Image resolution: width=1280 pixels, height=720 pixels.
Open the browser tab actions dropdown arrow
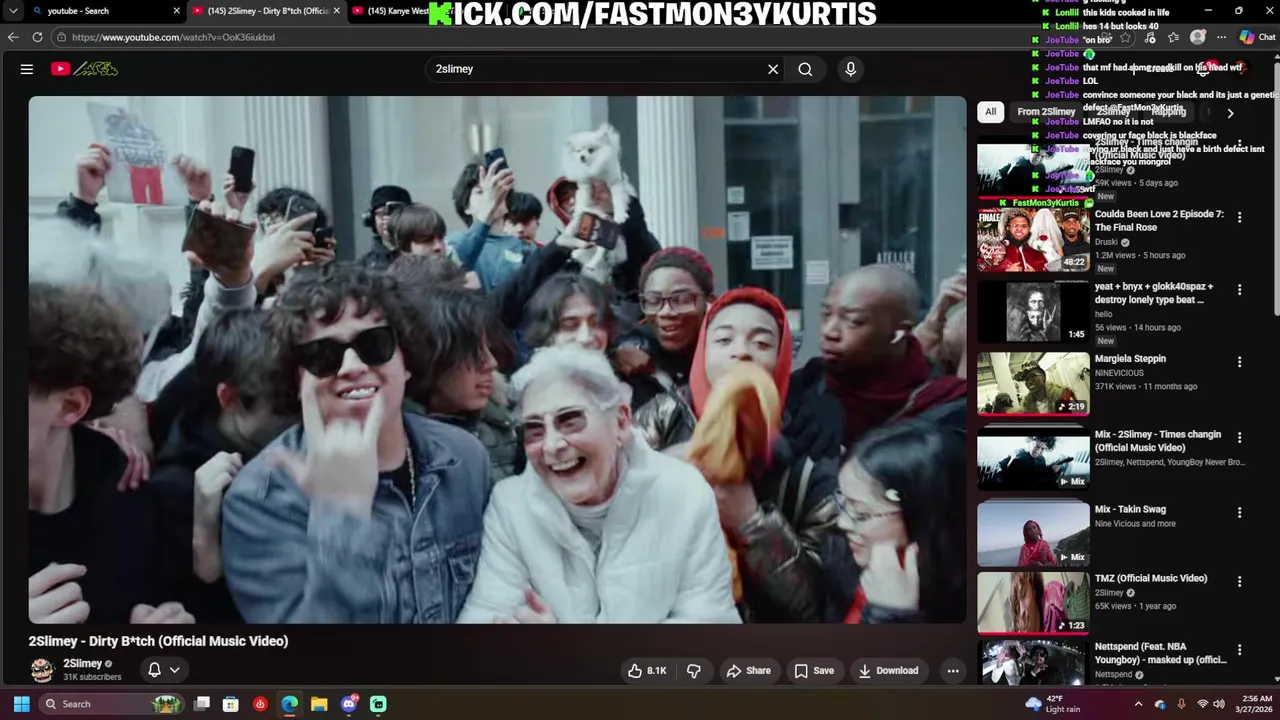point(13,11)
